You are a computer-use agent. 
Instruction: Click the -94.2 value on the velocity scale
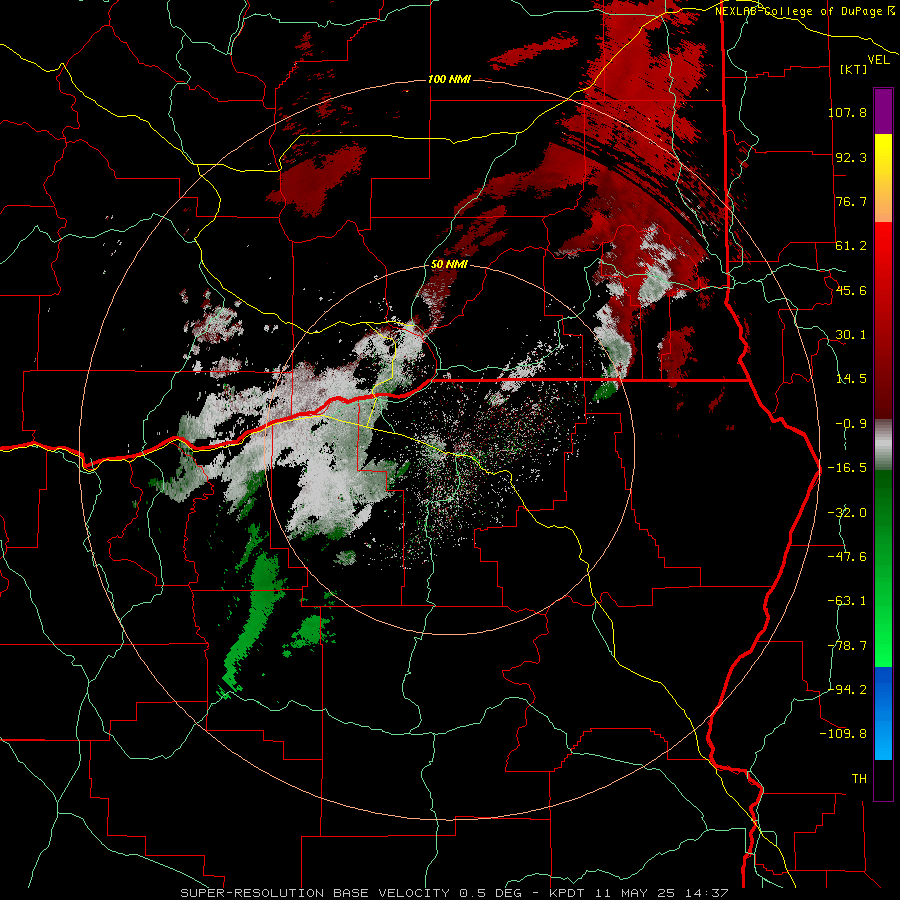847,689
